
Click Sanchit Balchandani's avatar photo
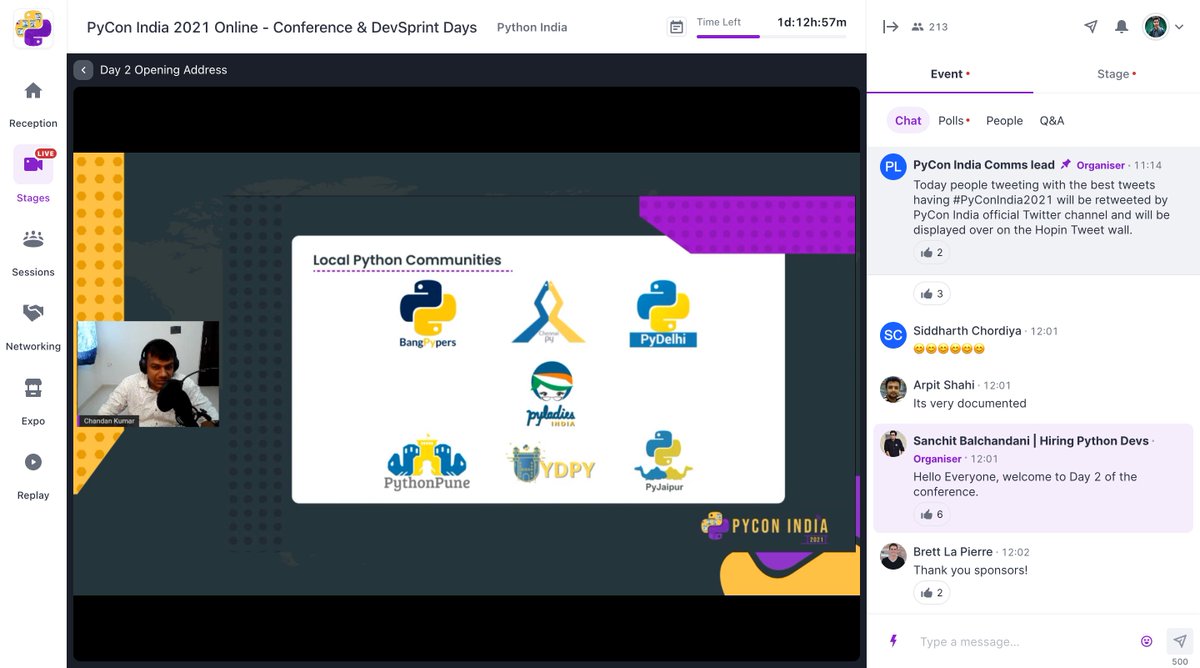[x=893, y=444]
